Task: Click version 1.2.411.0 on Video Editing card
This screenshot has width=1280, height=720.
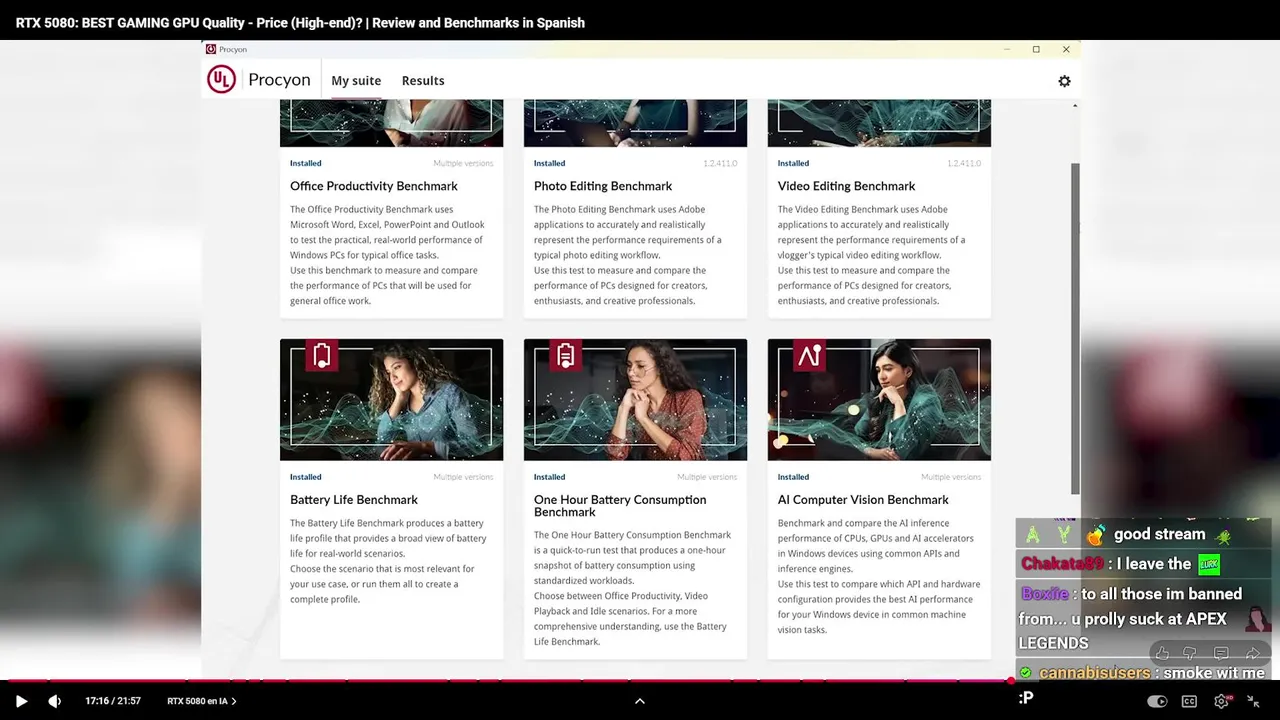Action: pos(964,163)
